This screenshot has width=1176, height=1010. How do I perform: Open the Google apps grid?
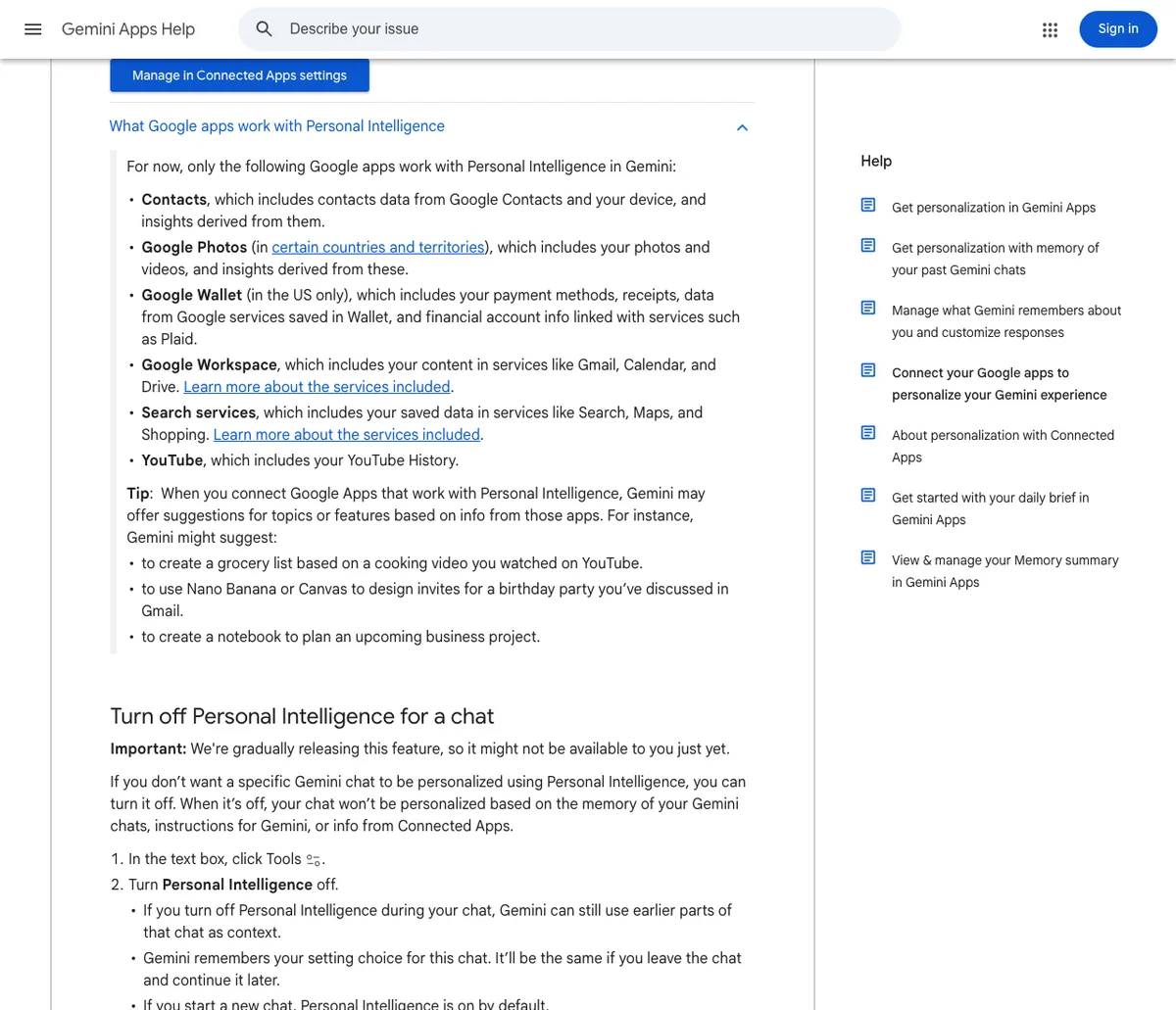pos(1051,29)
